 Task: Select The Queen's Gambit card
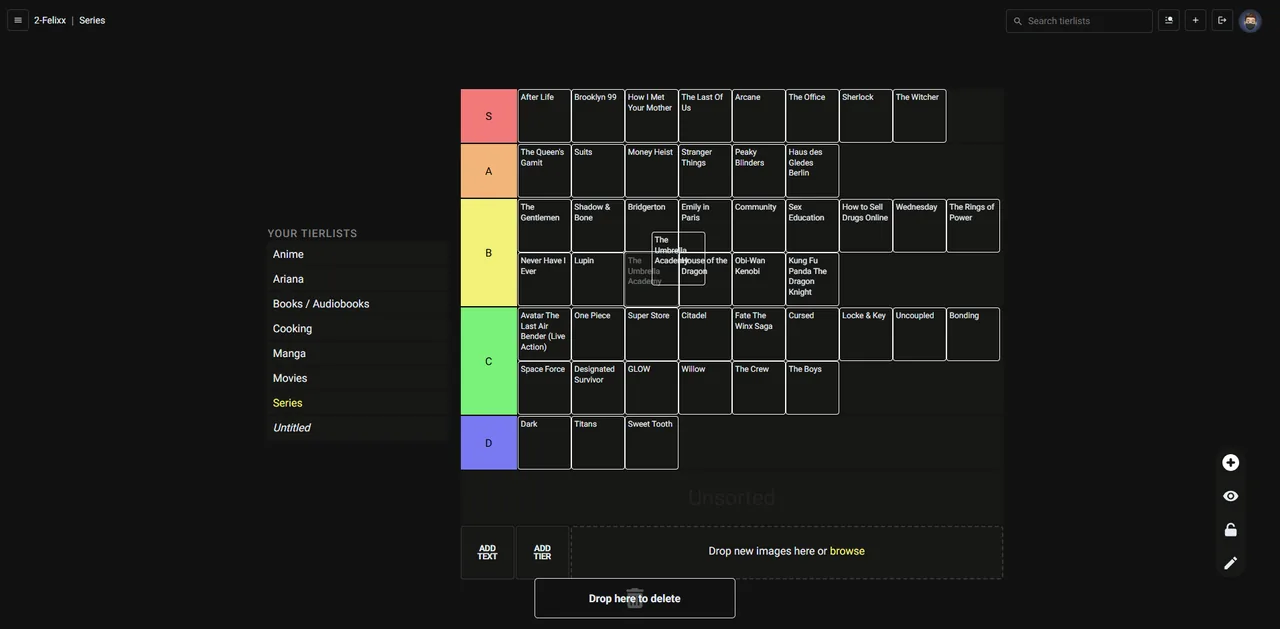(545, 171)
